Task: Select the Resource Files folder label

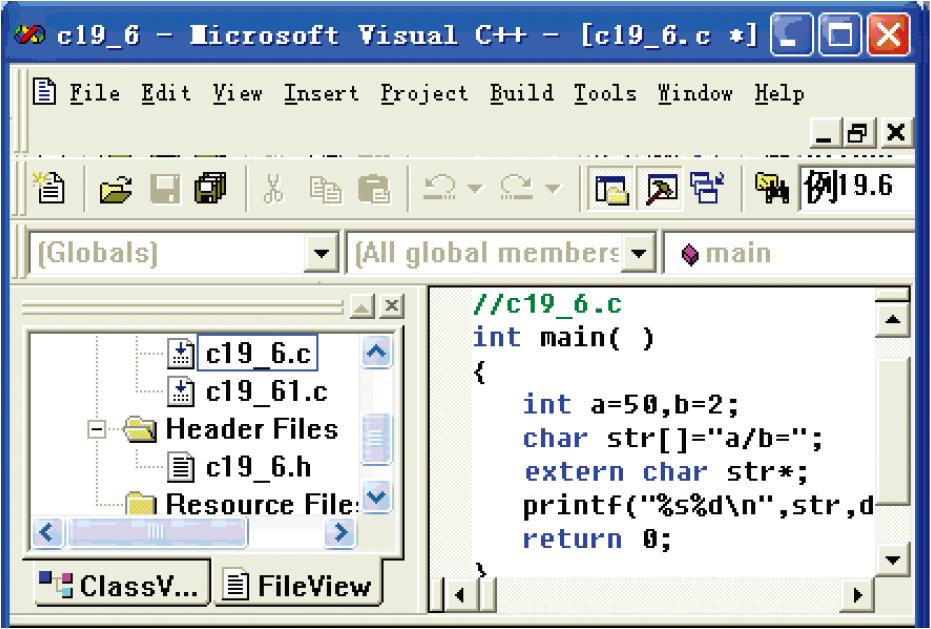Action: 261,504
